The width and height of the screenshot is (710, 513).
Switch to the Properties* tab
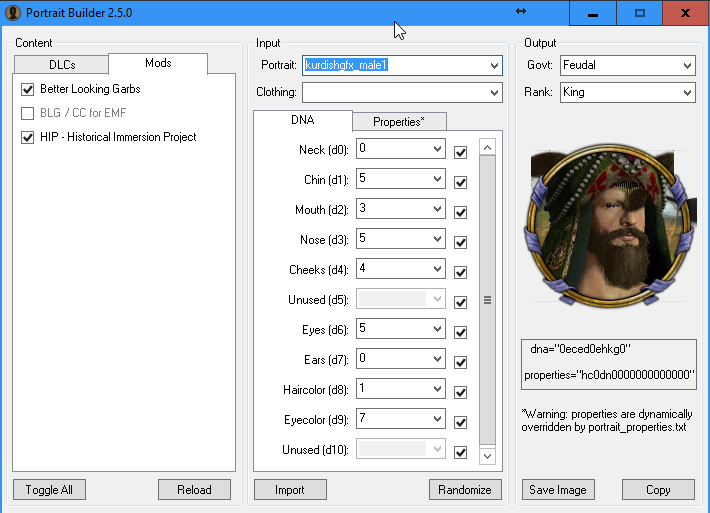click(x=399, y=122)
